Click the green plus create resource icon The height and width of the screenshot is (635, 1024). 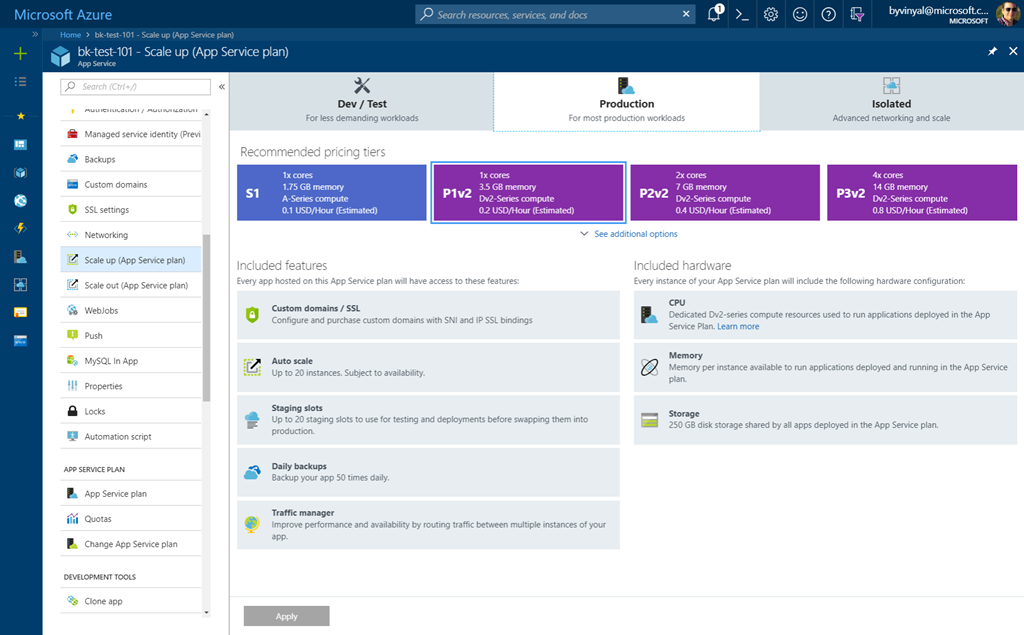20,54
